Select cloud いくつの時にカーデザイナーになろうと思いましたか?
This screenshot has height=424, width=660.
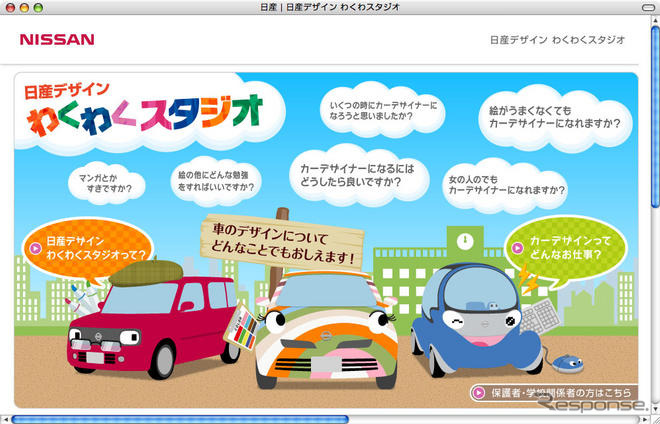coord(382,110)
